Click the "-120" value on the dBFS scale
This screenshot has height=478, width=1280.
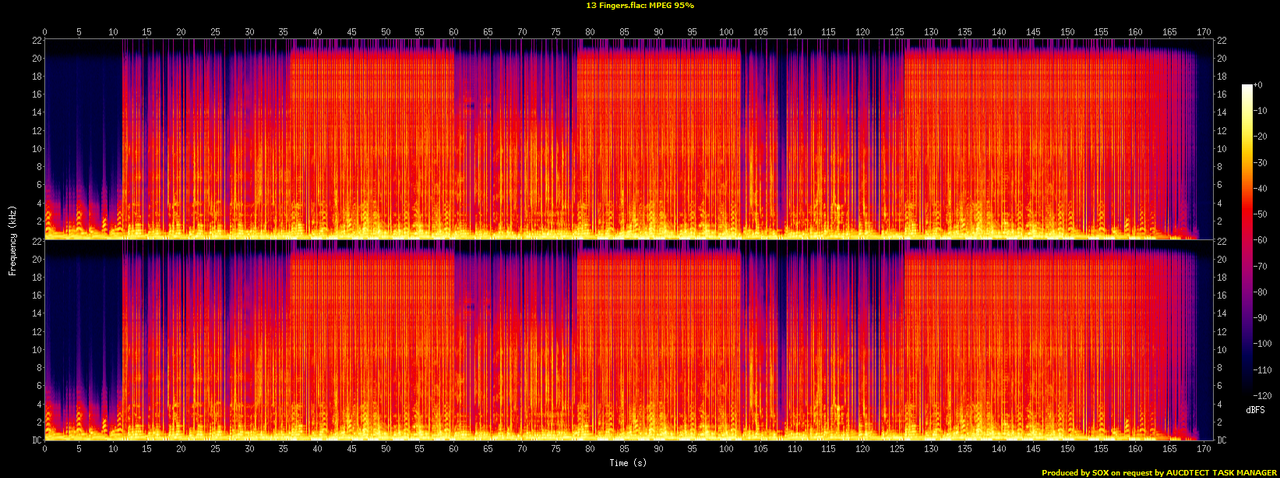pos(1265,398)
